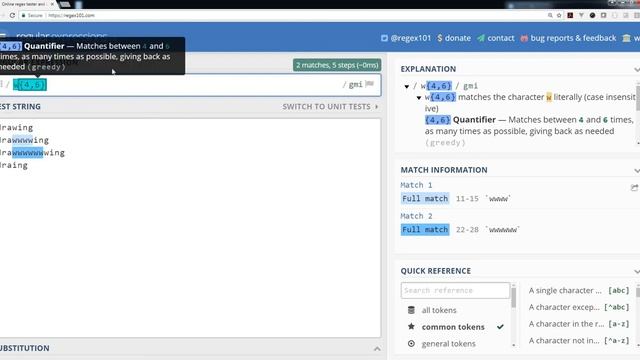Image resolution: width=640 pixels, height=360 pixels.
Task: Click the target icon beside general tokens
Action: tap(411, 344)
